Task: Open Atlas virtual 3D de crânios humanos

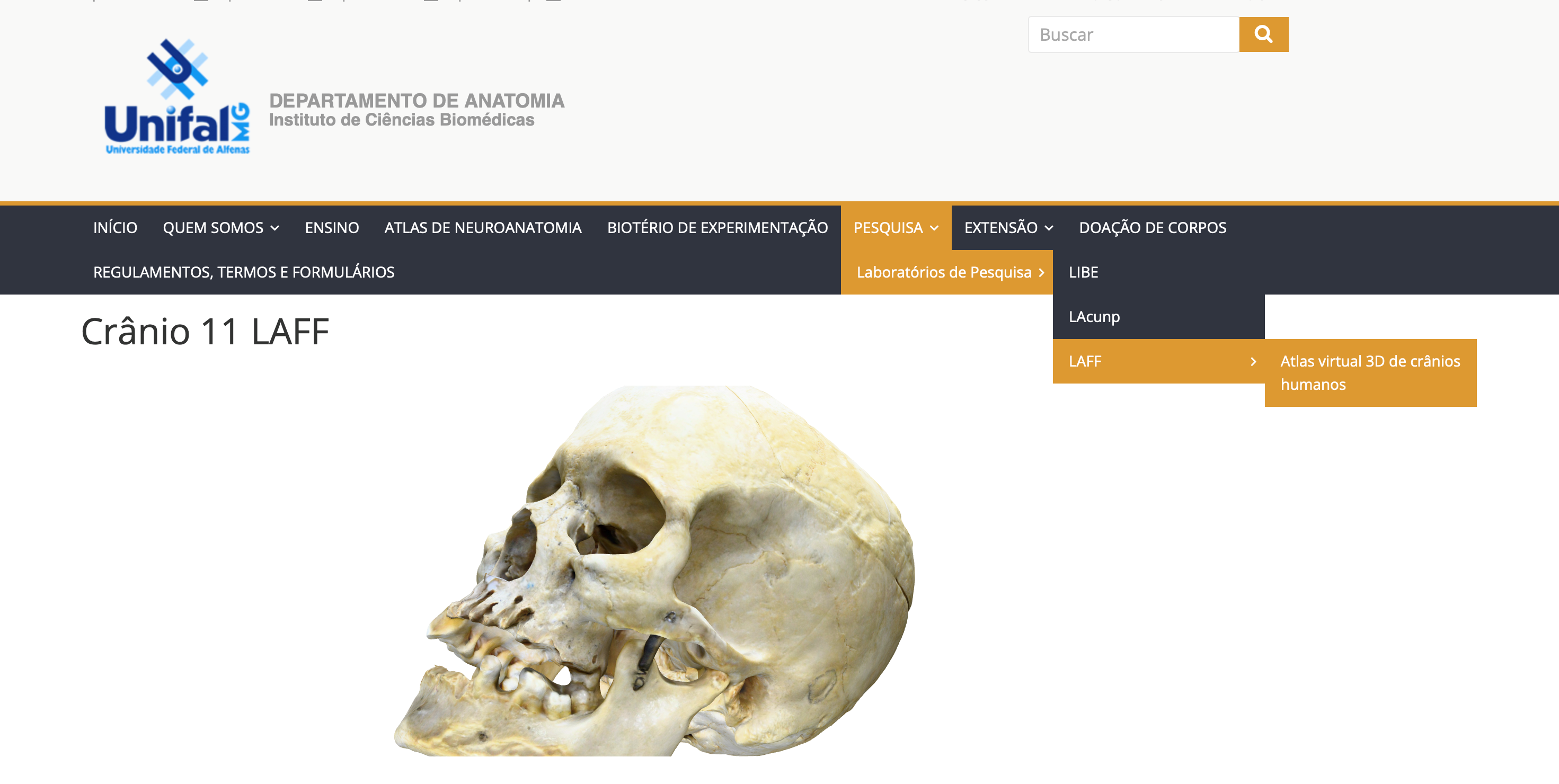Action: pyautogui.click(x=1370, y=372)
